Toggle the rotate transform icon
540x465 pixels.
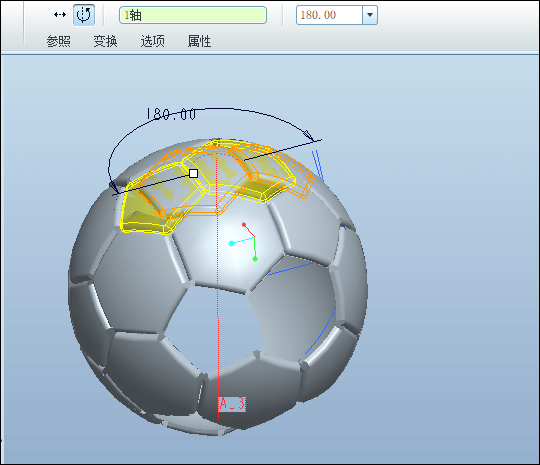point(84,15)
